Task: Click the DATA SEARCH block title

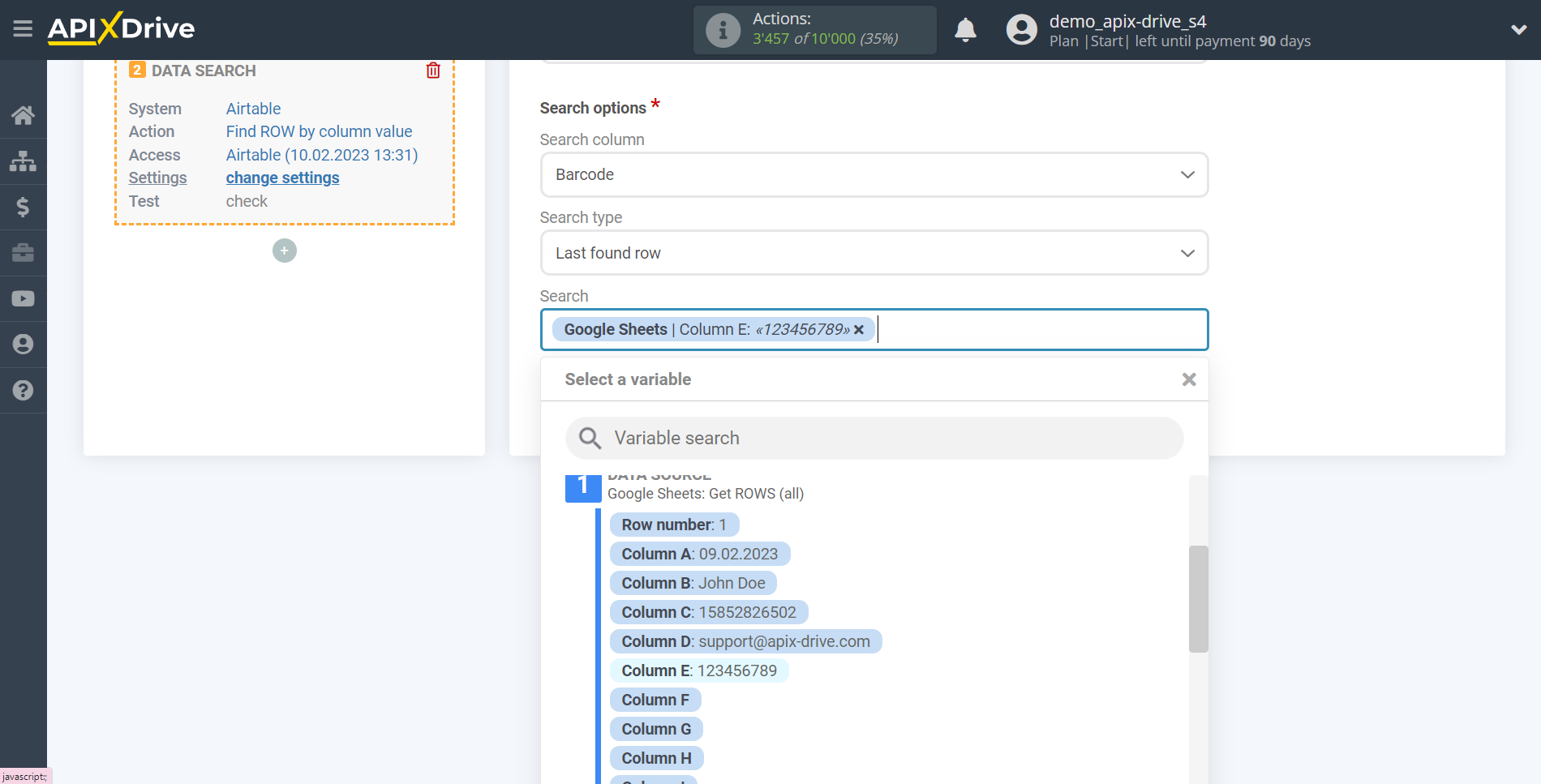Action: coord(204,71)
